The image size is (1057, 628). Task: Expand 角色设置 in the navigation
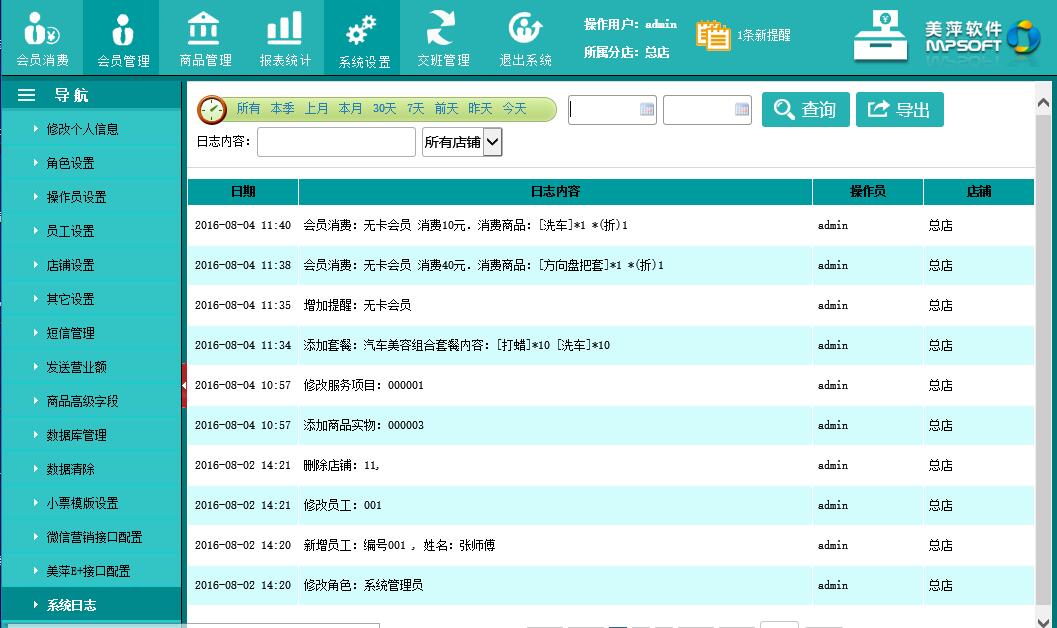(x=70, y=163)
